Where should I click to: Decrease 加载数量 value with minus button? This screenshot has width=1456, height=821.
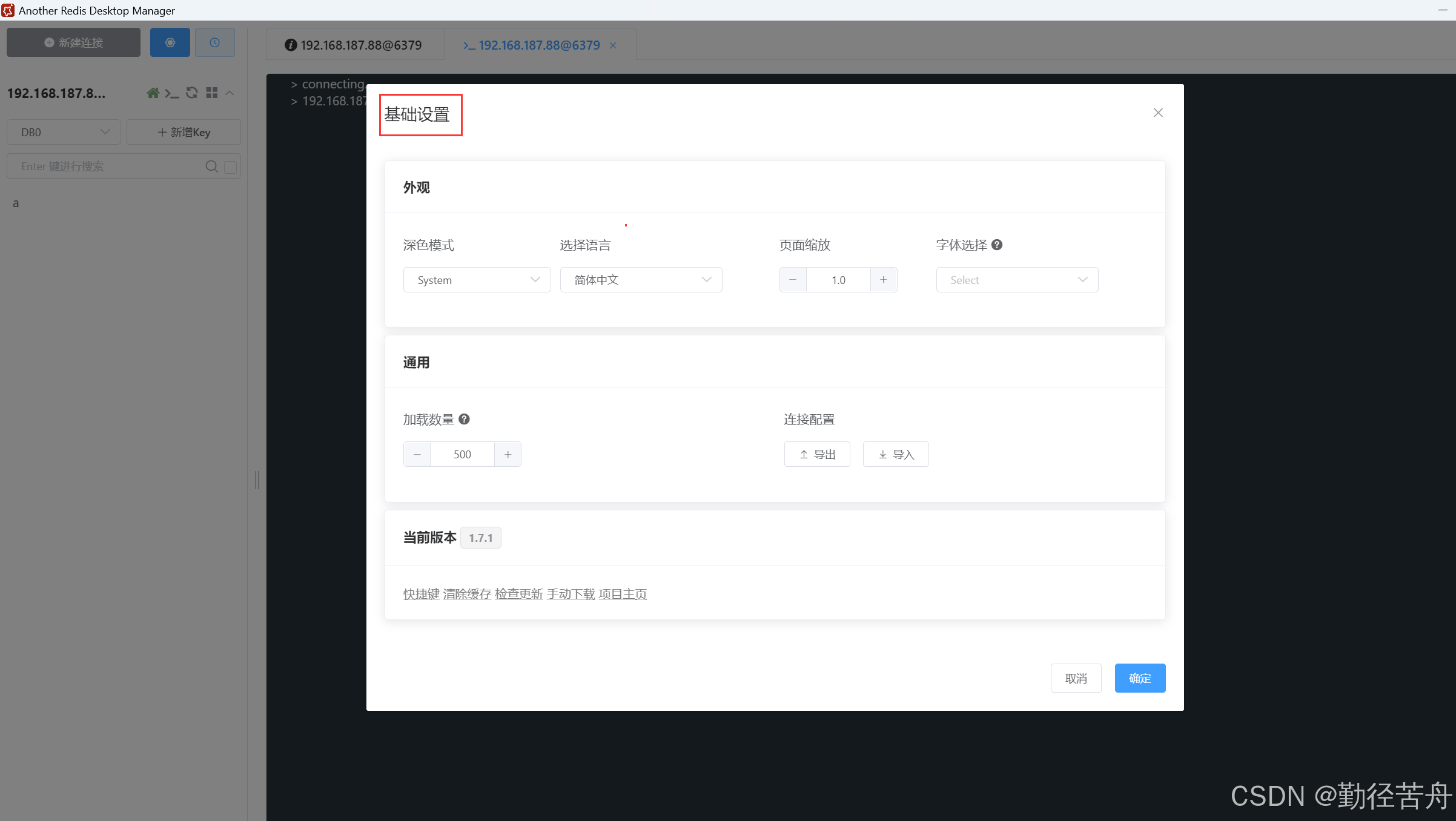tap(417, 454)
